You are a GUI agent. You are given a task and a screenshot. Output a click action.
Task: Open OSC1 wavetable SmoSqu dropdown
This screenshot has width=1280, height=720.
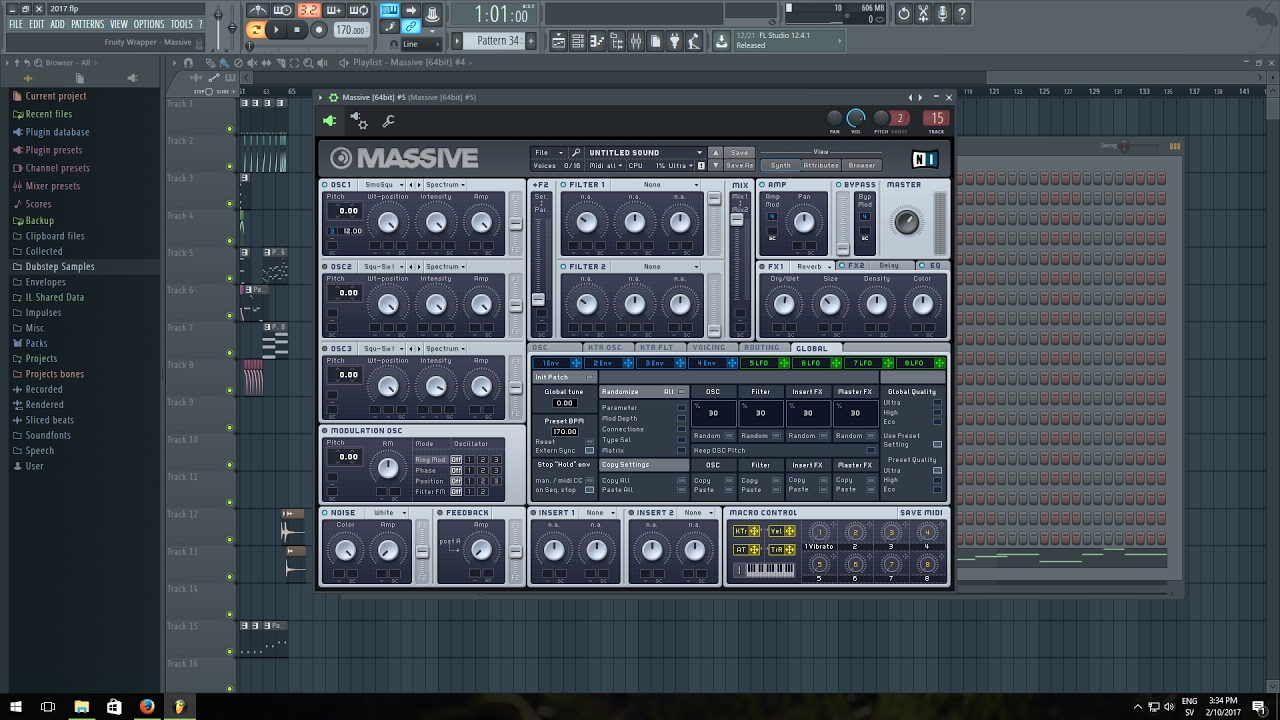click(385, 185)
